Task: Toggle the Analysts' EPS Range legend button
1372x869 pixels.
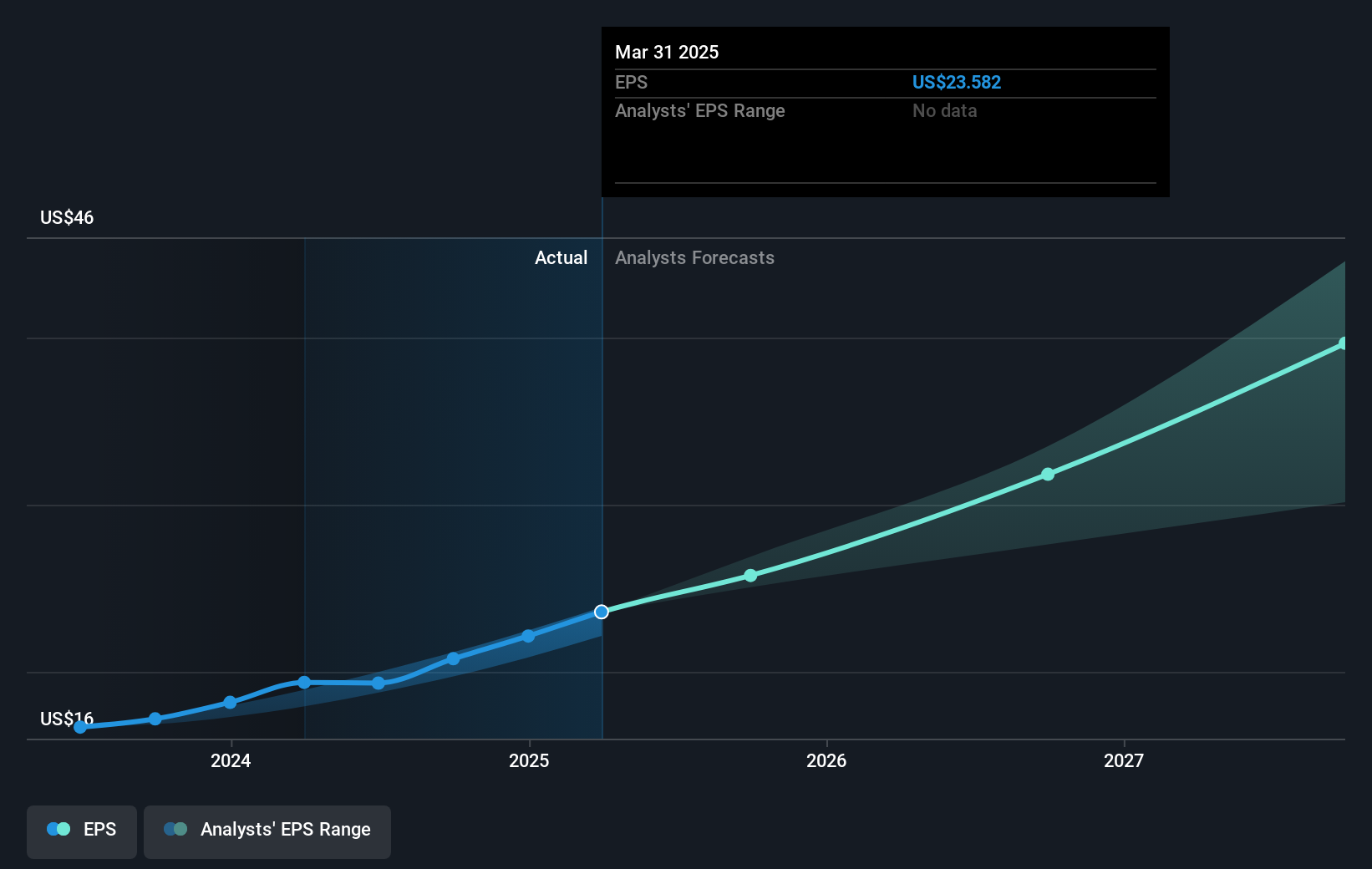Action: click(267, 831)
